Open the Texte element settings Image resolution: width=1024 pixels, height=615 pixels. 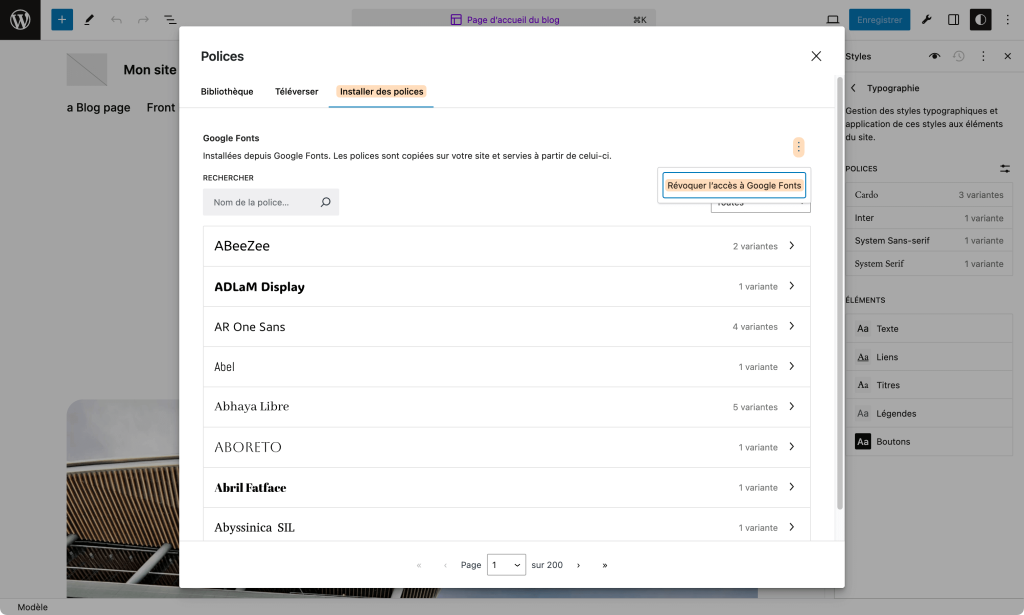929,328
